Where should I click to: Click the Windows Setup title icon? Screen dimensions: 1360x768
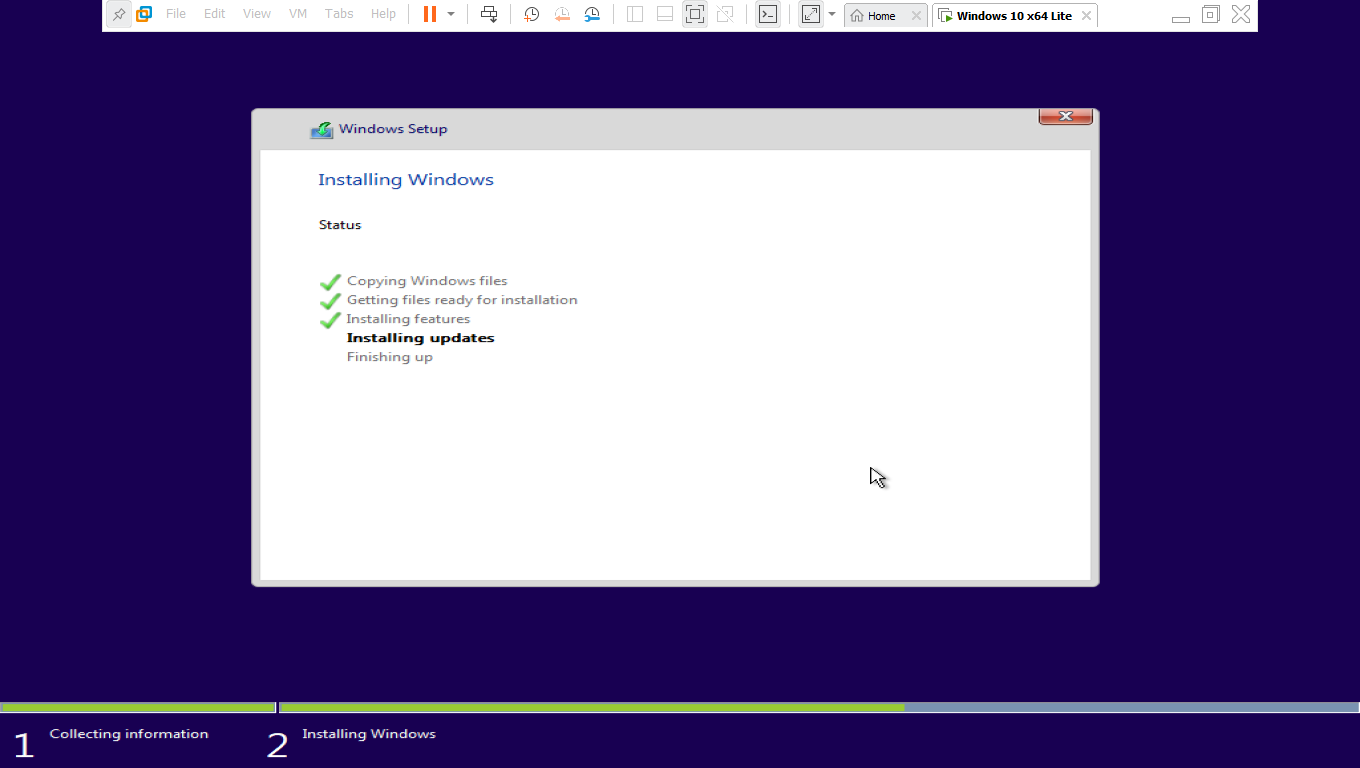321,129
